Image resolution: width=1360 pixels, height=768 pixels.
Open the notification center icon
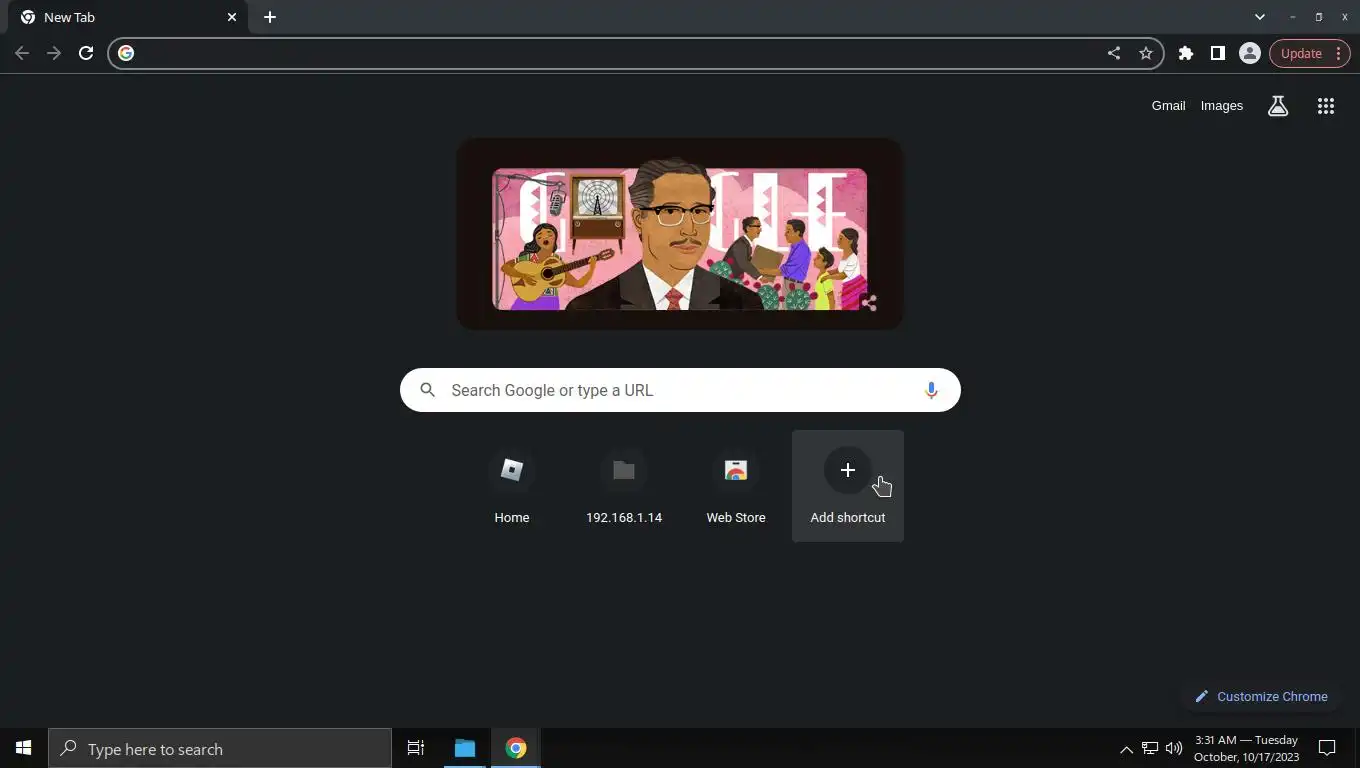1327,748
